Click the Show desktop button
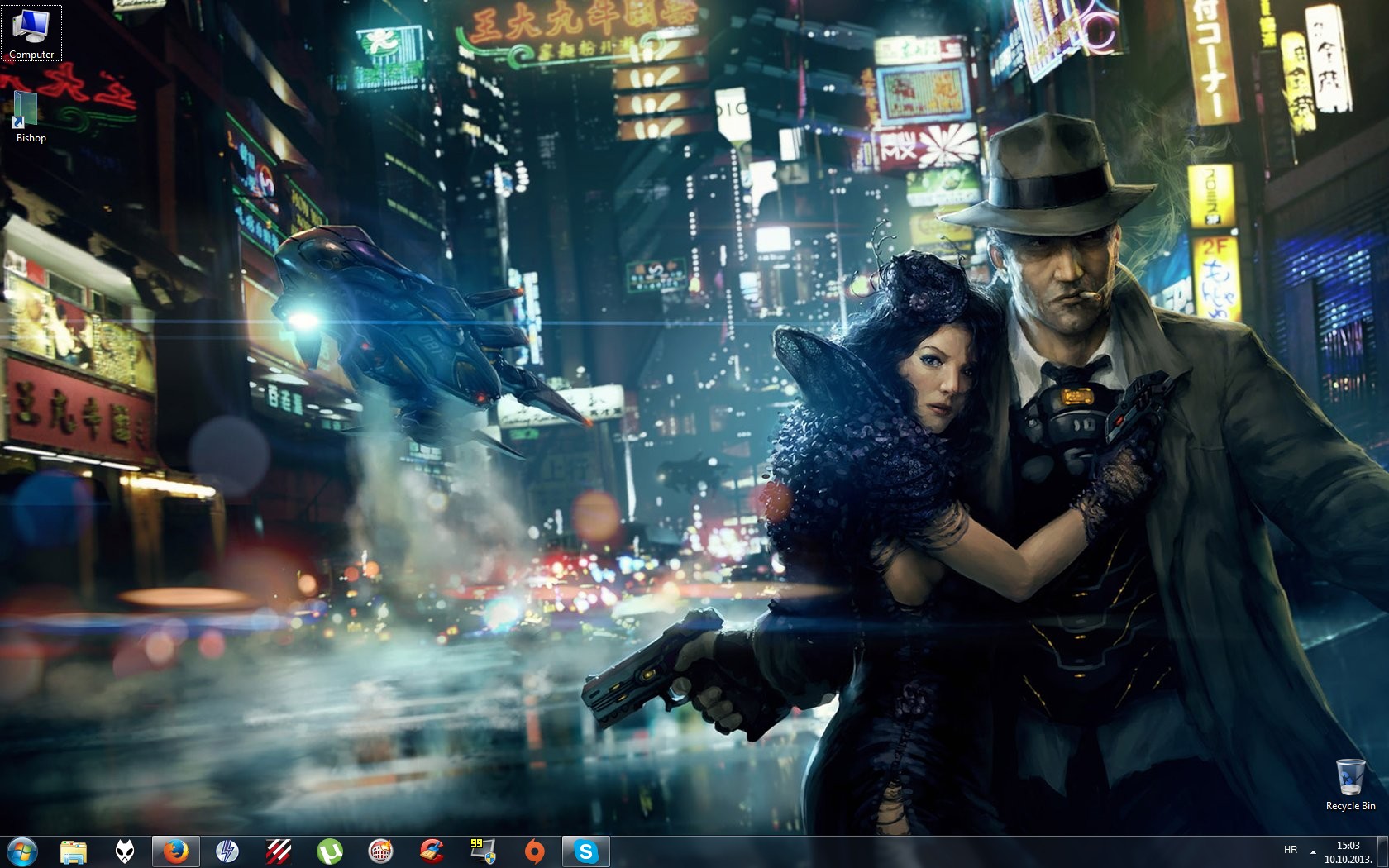 pos(1383,851)
